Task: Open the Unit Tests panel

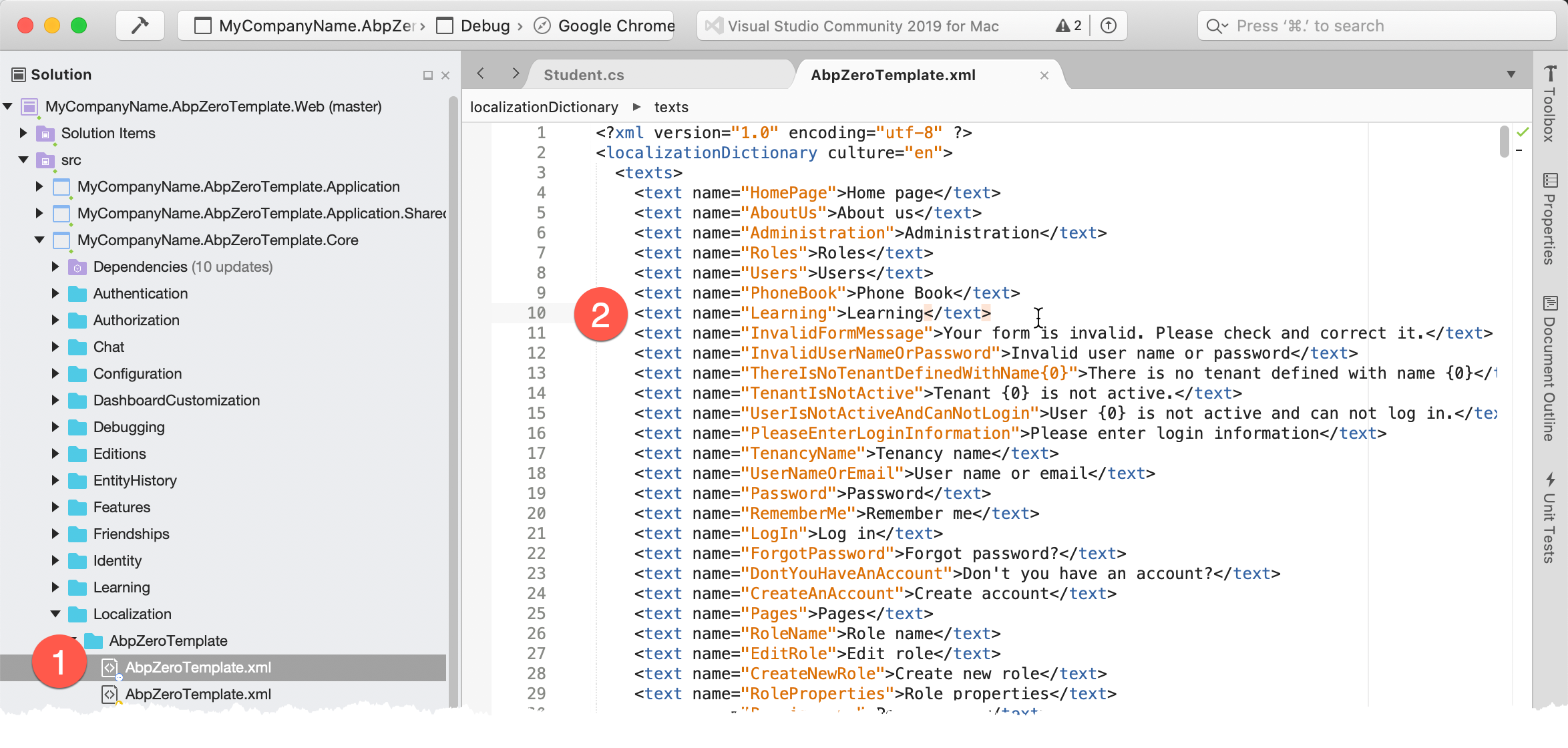Action: (x=1549, y=518)
